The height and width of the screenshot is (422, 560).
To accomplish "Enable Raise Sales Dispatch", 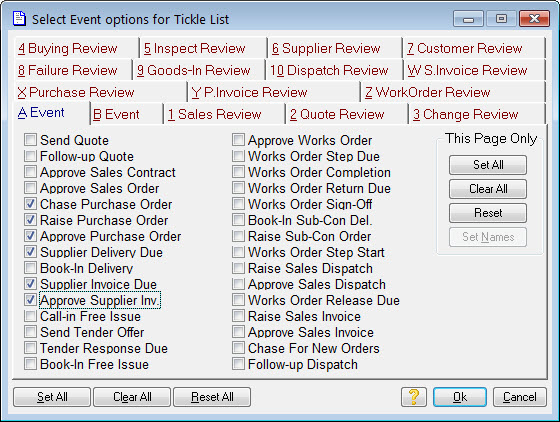I will [238, 268].
